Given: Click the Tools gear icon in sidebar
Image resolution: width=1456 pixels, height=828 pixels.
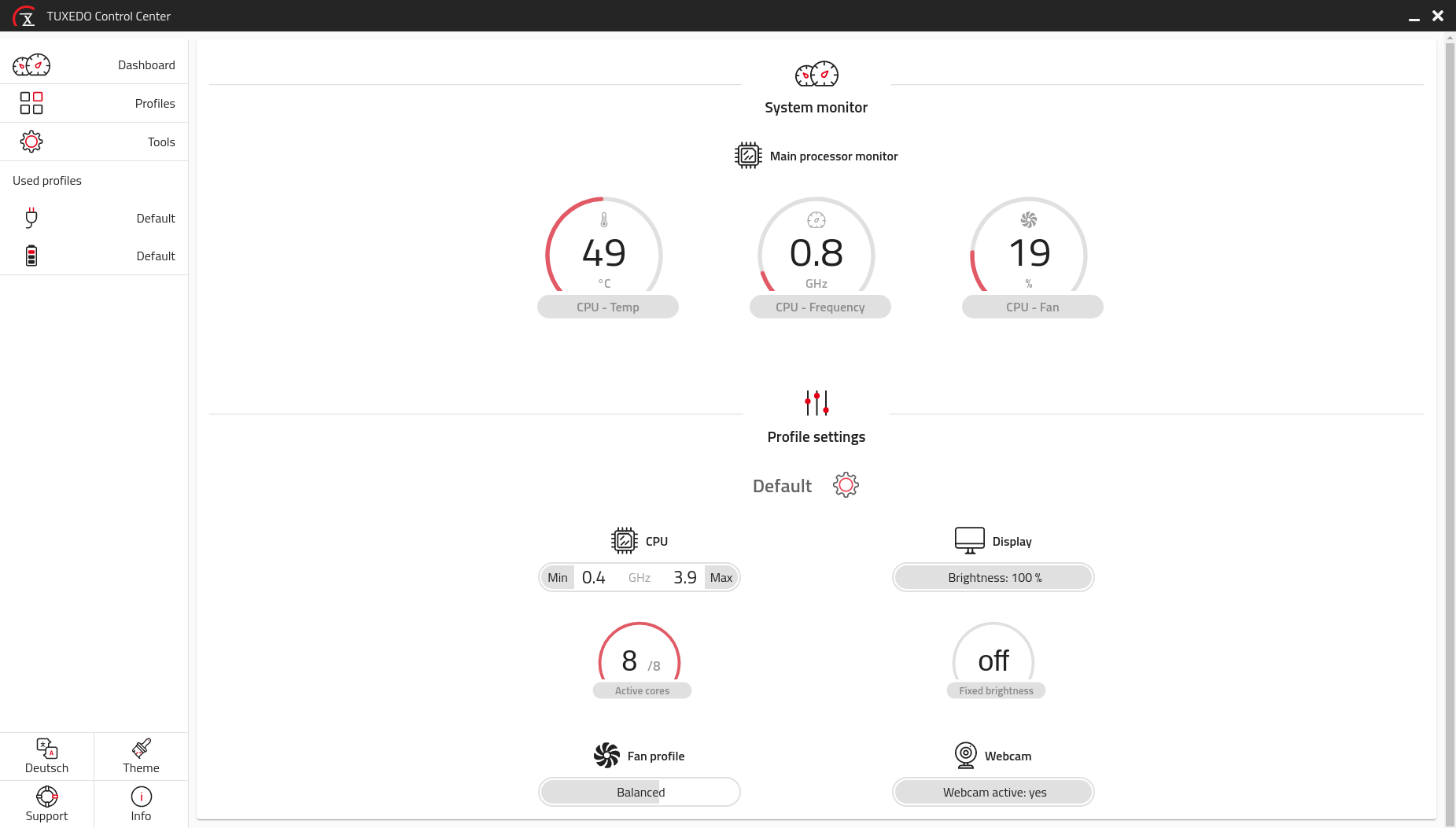Looking at the screenshot, I should (31, 142).
